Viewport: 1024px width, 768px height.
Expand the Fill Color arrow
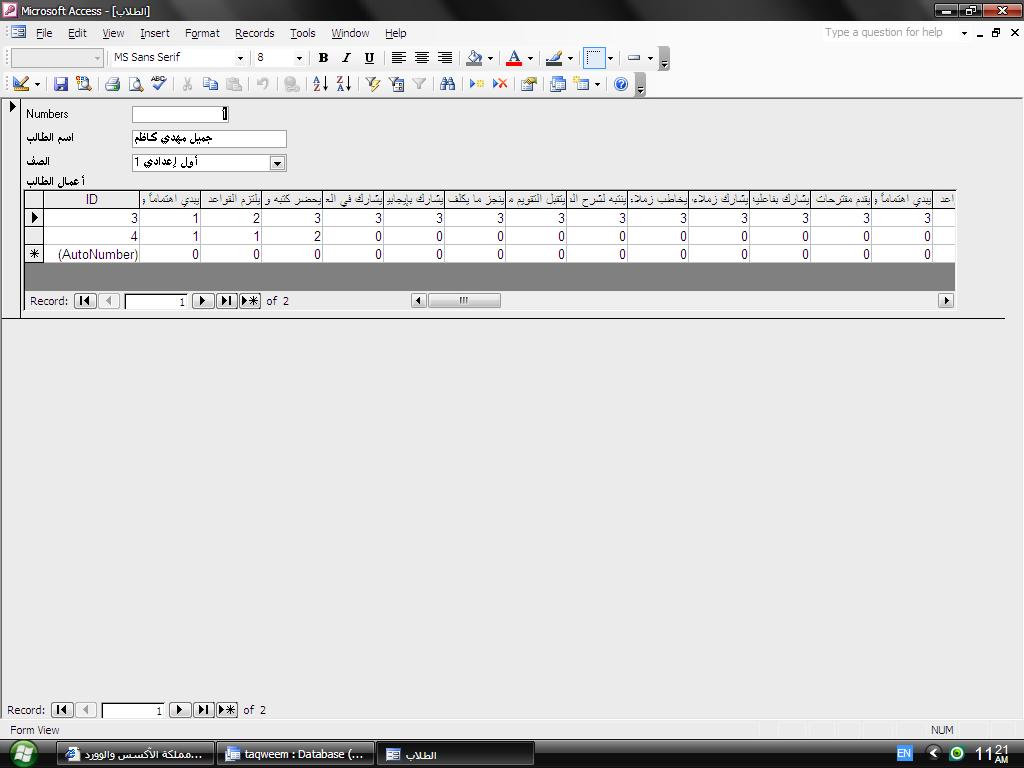(490, 57)
